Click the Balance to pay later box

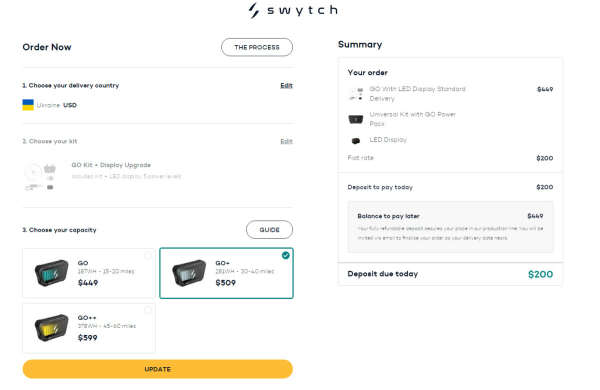coord(450,227)
